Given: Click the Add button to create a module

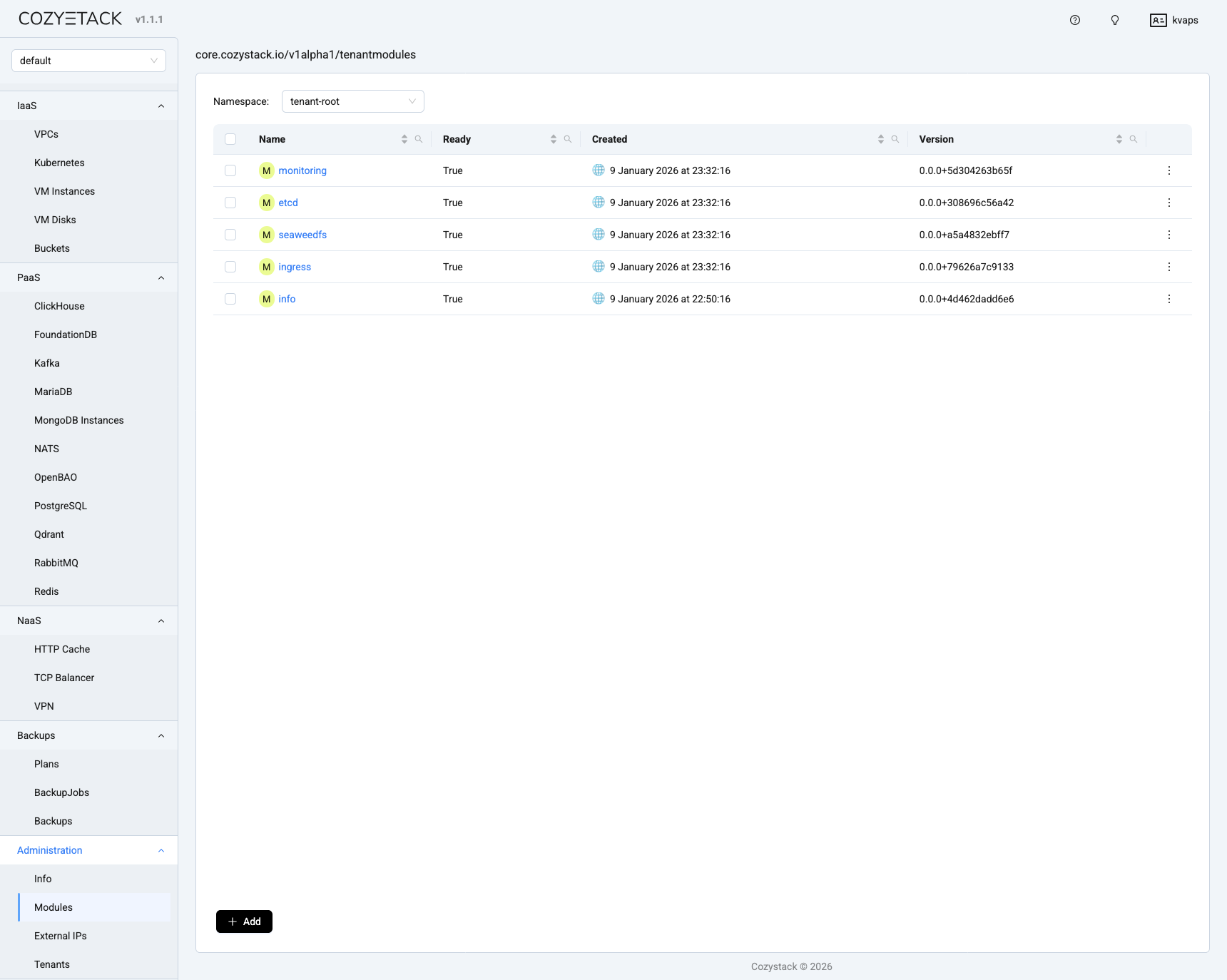Looking at the screenshot, I should (x=244, y=922).
